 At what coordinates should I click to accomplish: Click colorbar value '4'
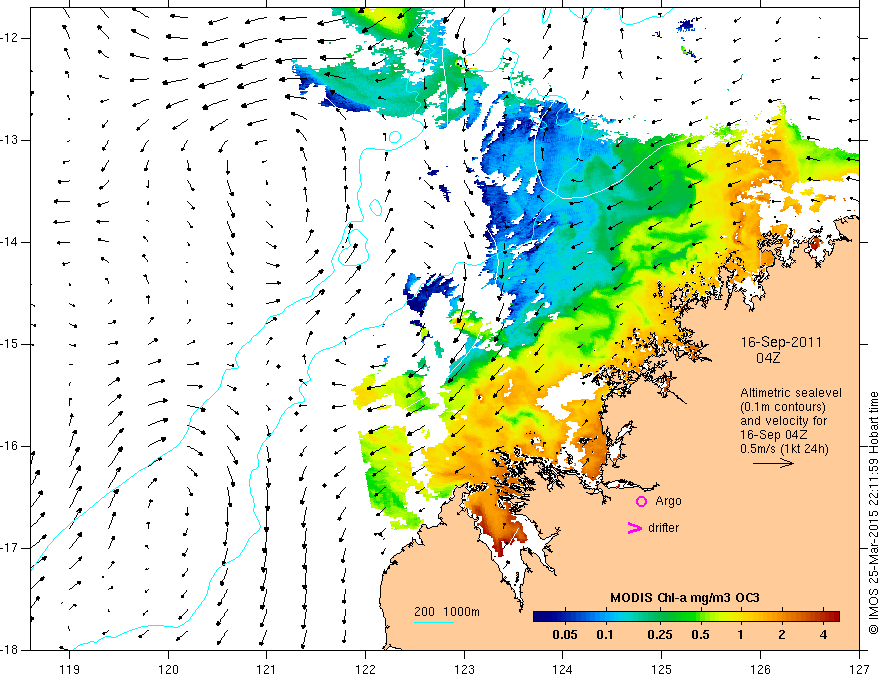[823, 635]
